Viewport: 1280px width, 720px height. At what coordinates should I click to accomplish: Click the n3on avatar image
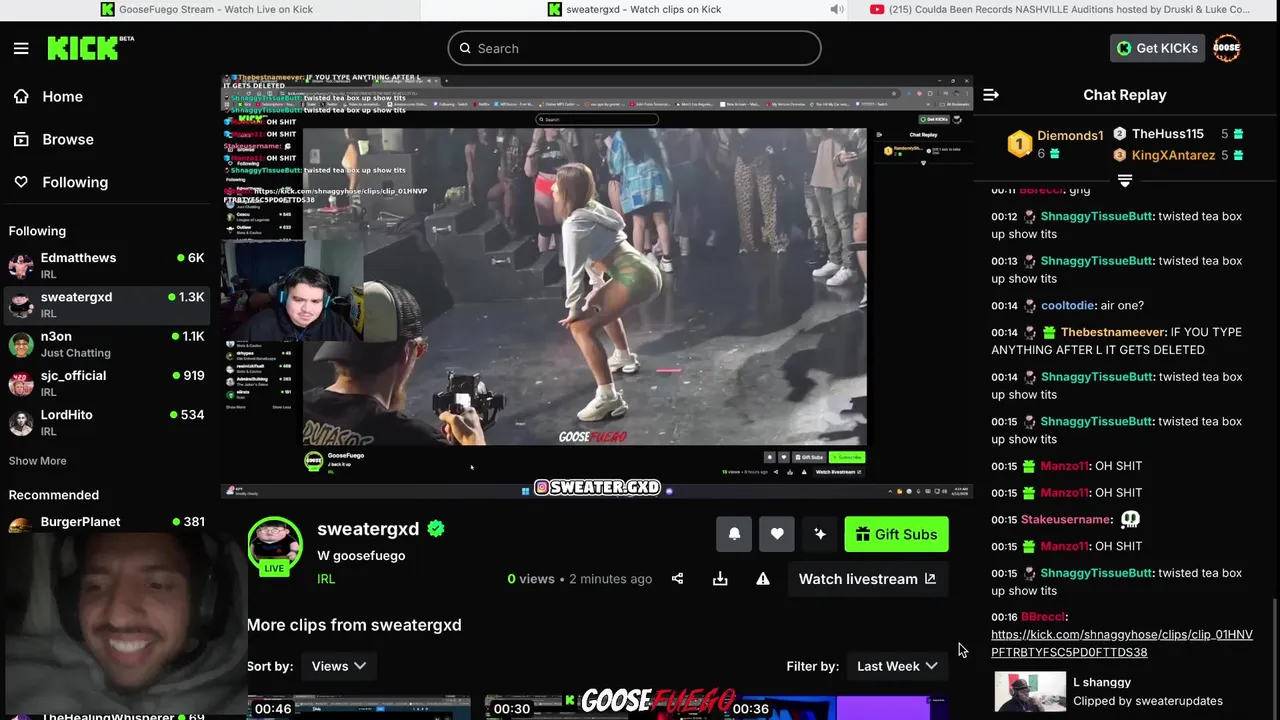click(21, 344)
